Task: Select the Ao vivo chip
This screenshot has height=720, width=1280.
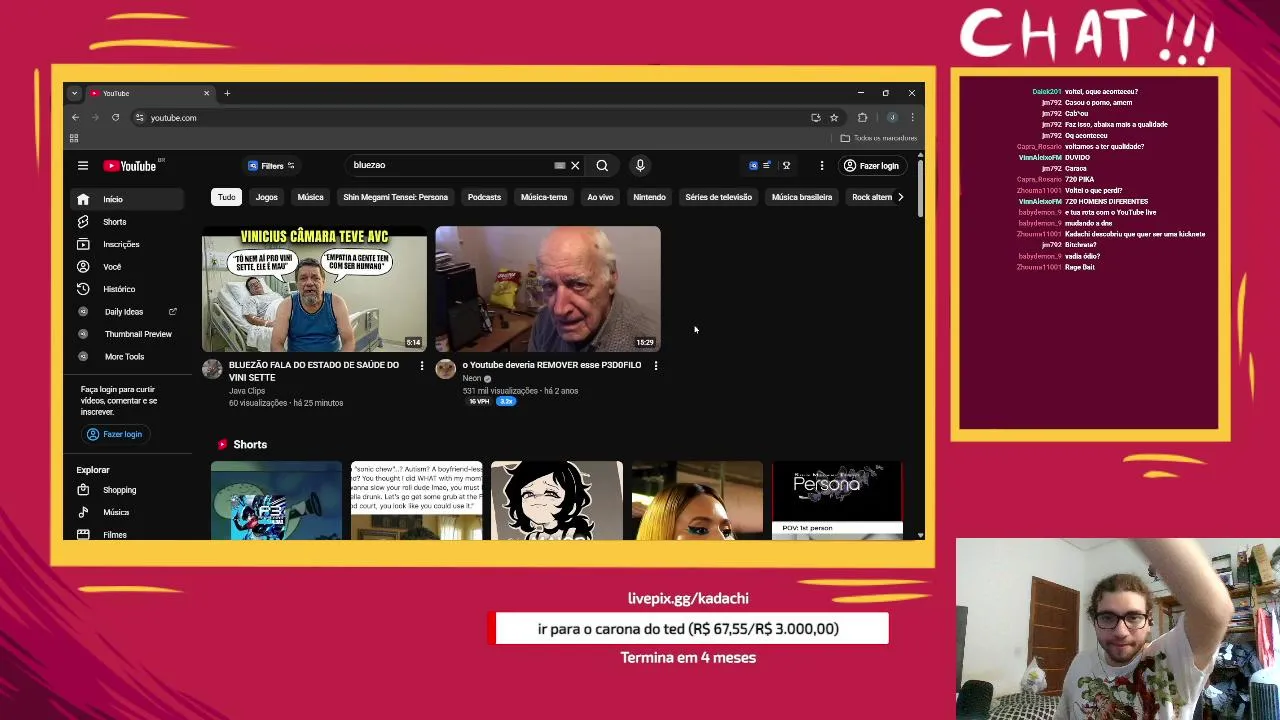Action: tap(600, 197)
